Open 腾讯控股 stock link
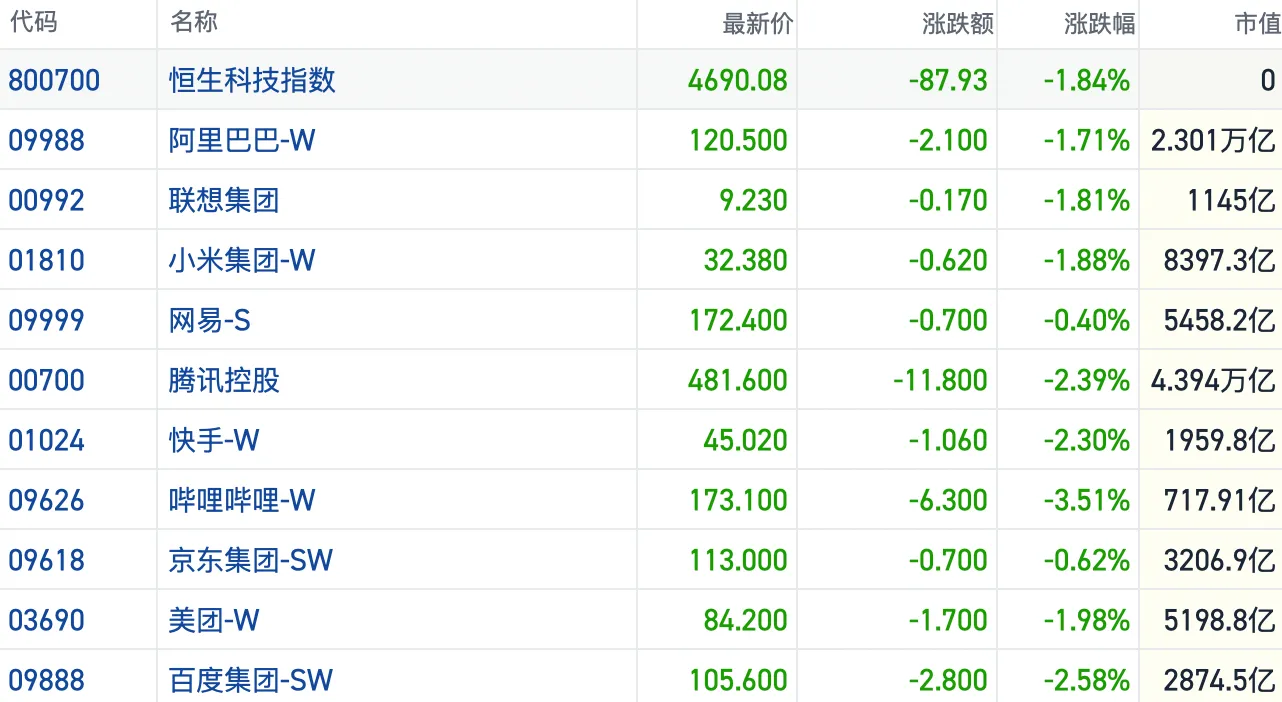1282x702 pixels. tap(224, 380)
